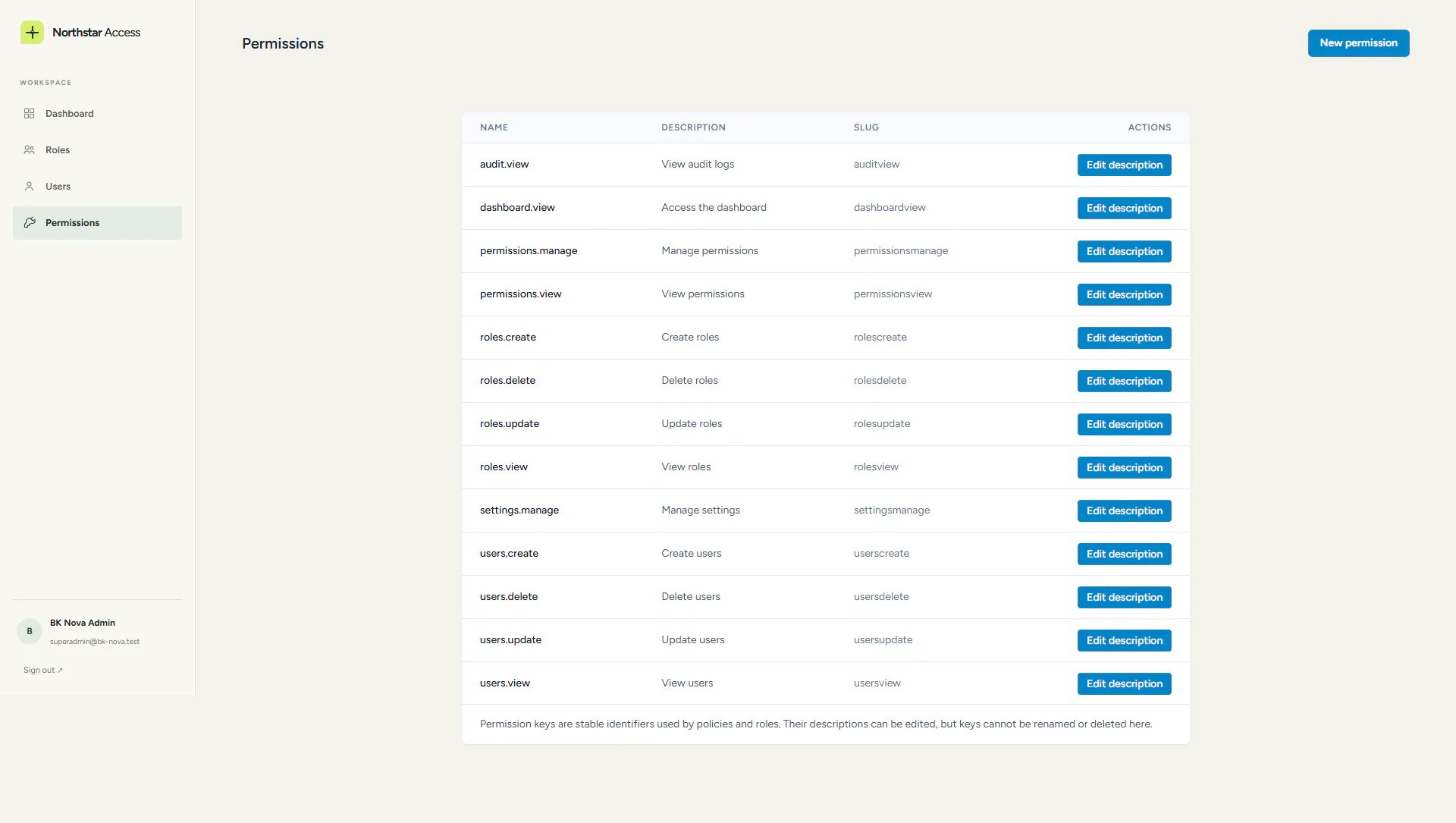Click the DESCRIPTION column header

693,127
